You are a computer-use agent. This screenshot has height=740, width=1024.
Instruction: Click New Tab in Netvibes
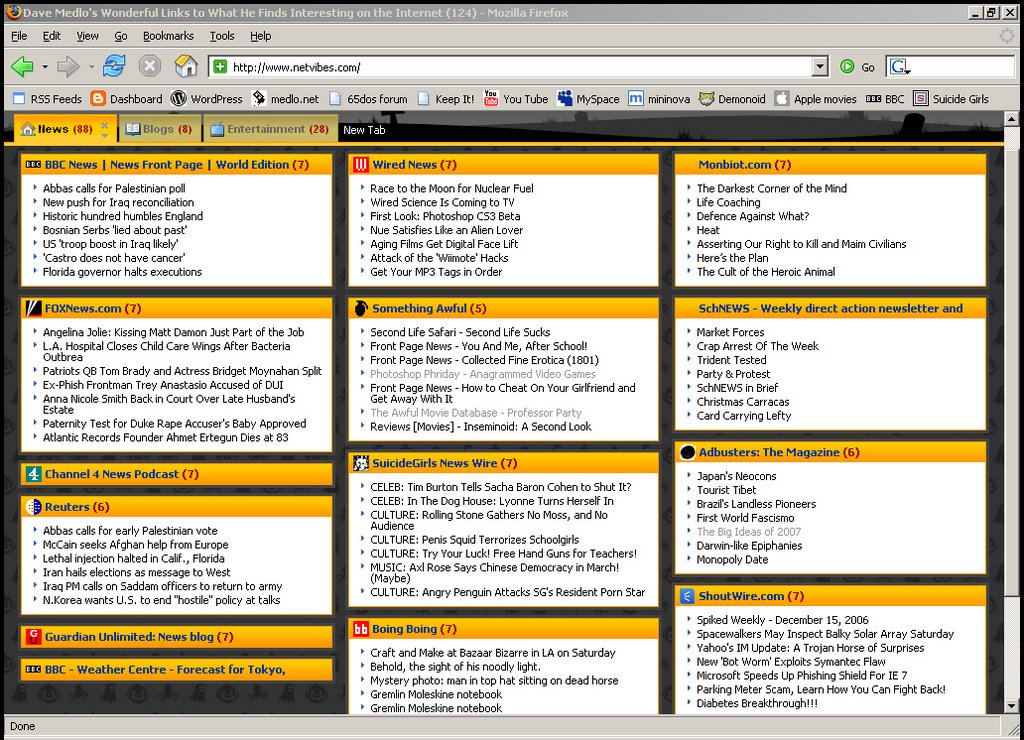tap(364, 130)
